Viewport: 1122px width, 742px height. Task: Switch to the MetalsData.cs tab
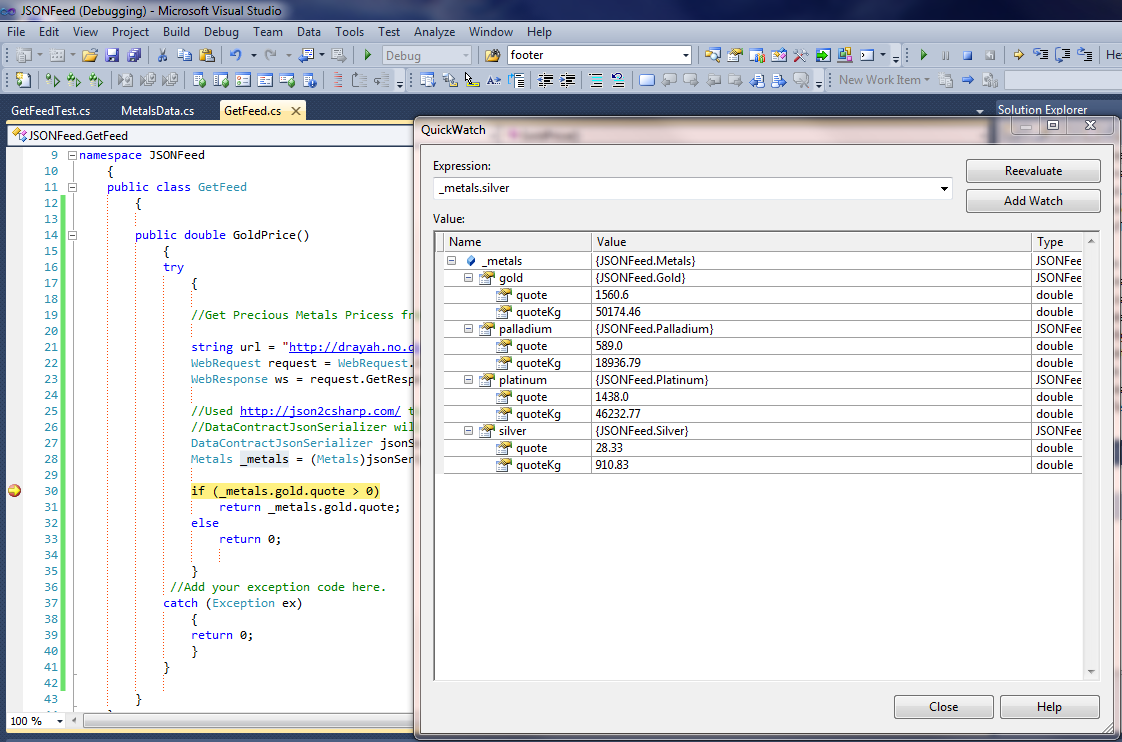[157, 111]
